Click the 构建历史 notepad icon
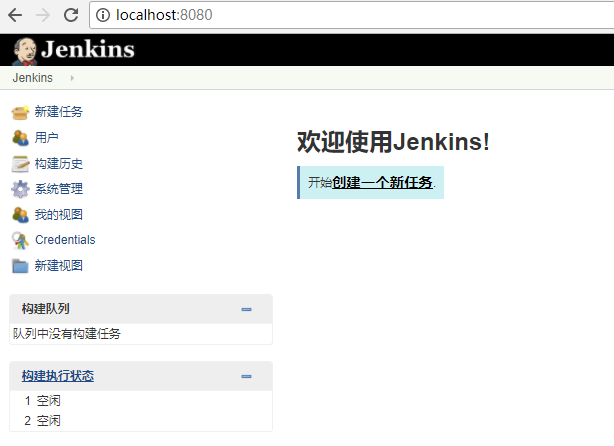 (x=20, y=164)
